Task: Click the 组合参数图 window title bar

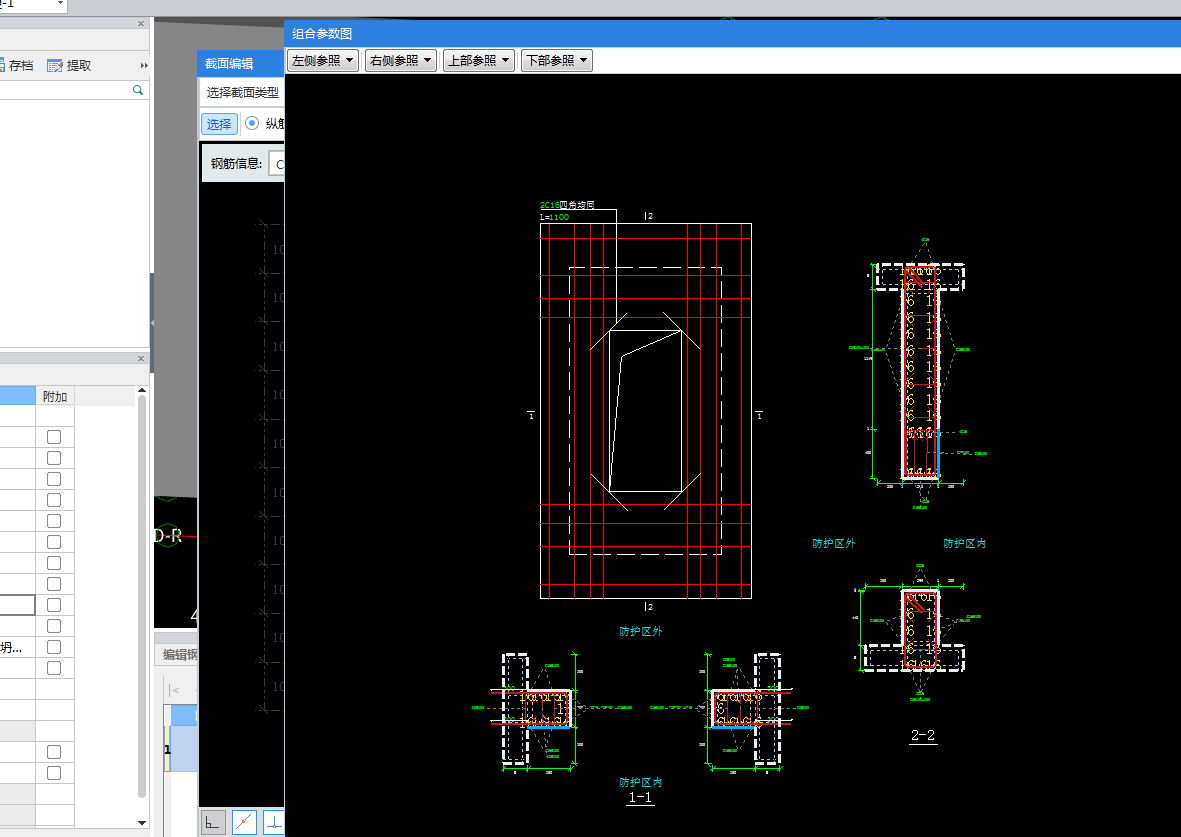Action: click(732, 34)
